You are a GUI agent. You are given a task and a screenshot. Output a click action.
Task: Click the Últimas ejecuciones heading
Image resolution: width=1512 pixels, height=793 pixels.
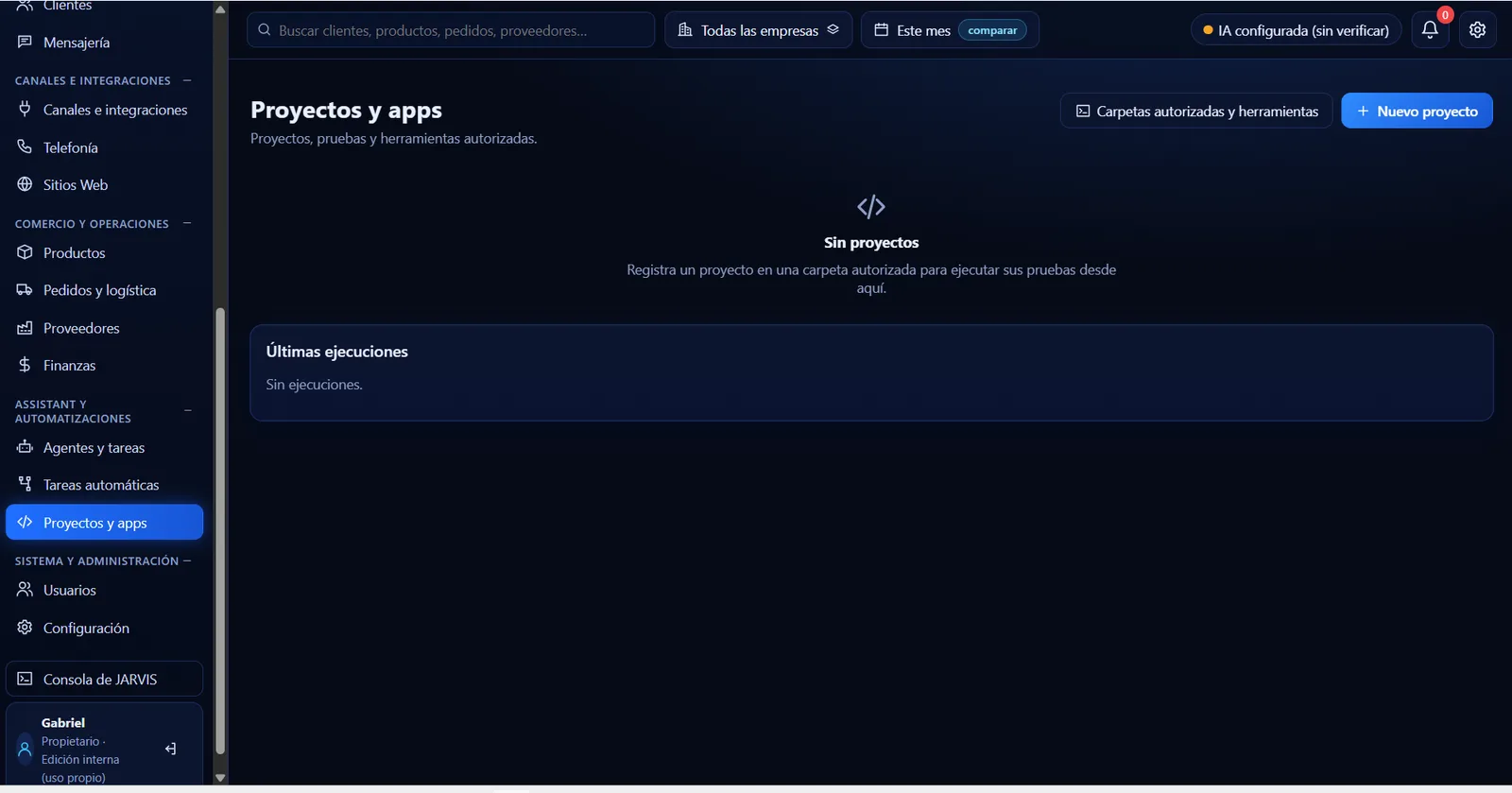coord(337,352)
